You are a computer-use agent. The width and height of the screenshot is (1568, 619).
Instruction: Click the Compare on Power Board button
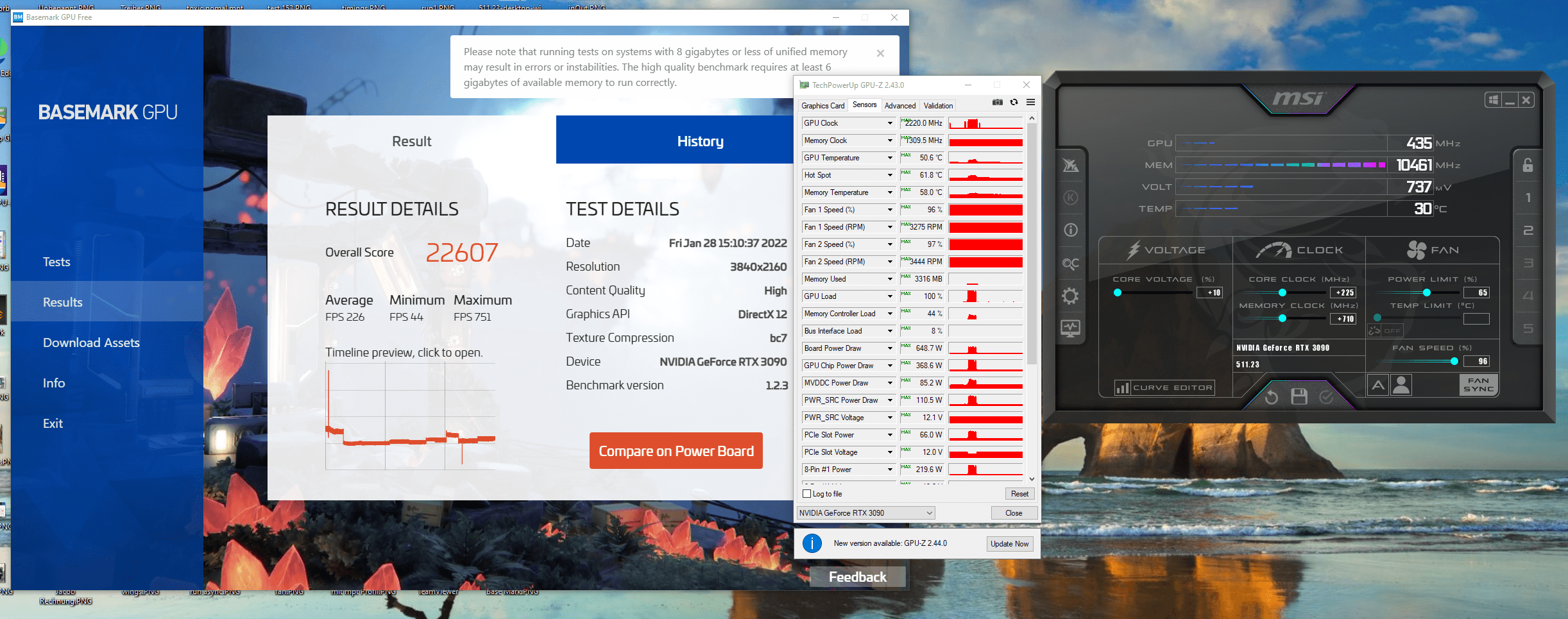[x=676, y=451]
